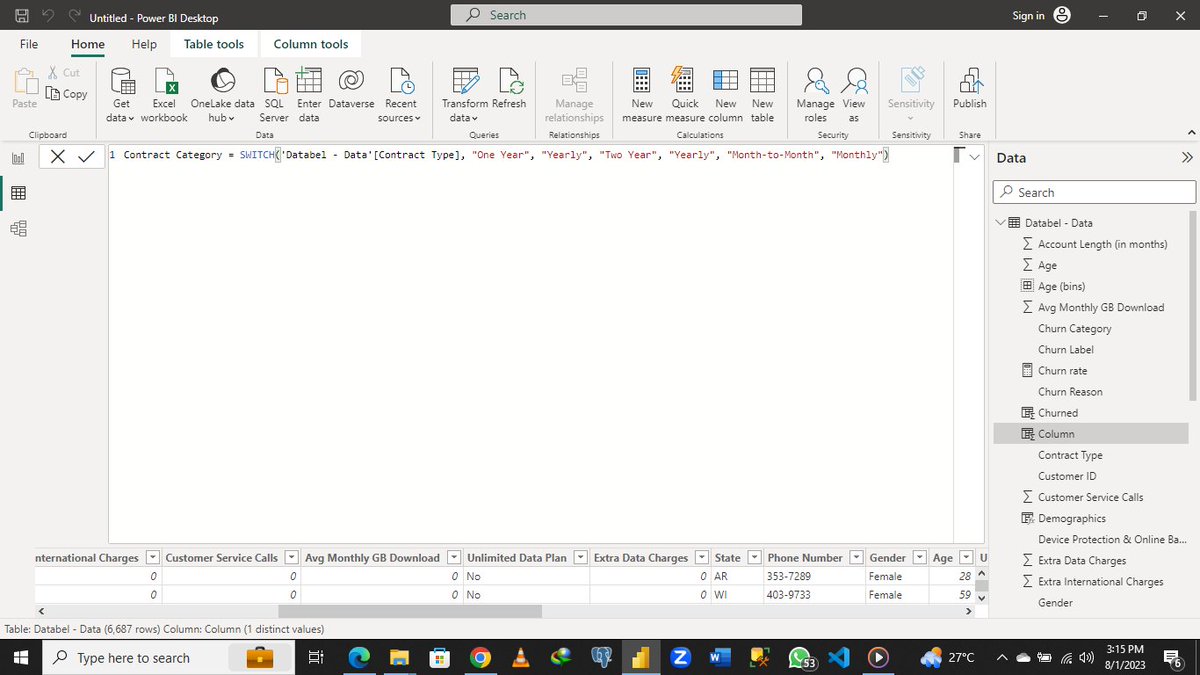Viewport: 1200px width, 675px height.
Task: Open the Customer Service Calls column filter dropdown
Action: (292, 557)
